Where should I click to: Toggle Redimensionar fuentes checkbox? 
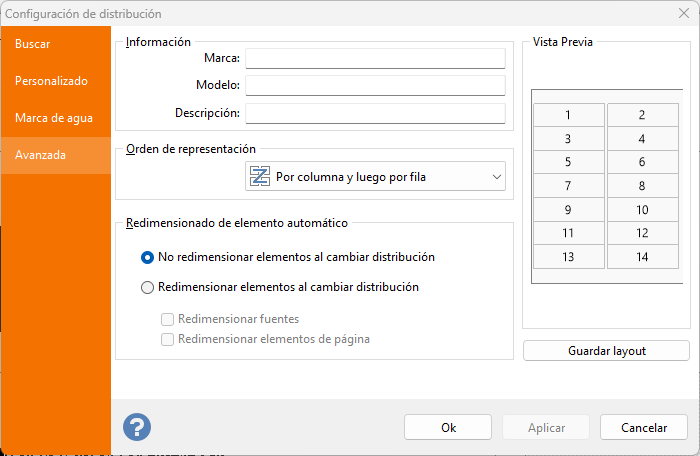(168, 319)
